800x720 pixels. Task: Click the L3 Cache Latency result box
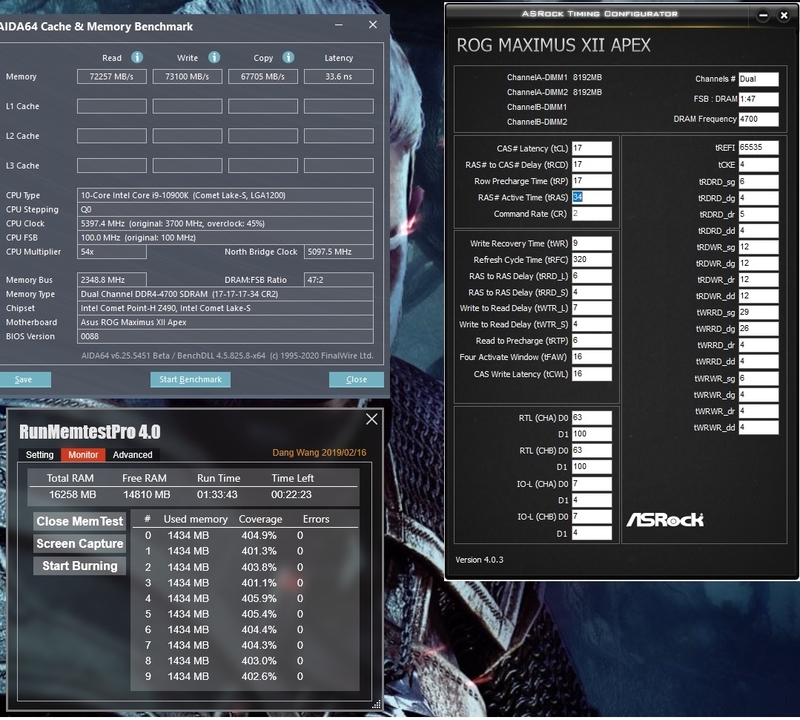(339, 165)
